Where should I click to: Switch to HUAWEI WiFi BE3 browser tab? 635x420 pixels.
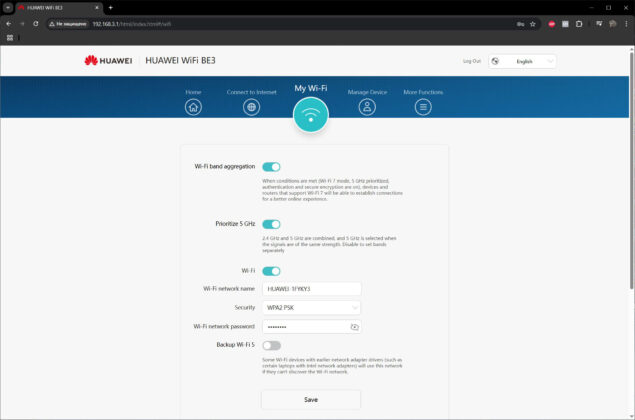(59, 8)
